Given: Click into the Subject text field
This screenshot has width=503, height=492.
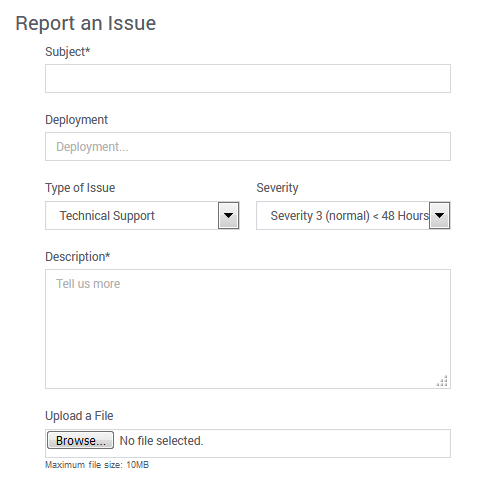Looking at the screenshot, I should [x=248, y=78].
